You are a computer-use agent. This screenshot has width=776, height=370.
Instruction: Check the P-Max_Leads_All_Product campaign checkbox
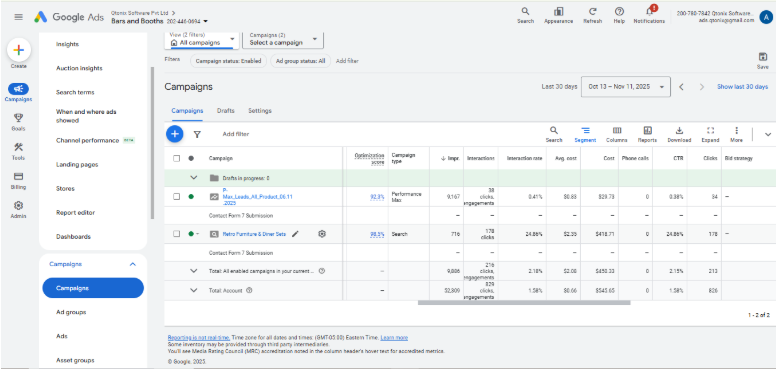click(x=176, y=196)
